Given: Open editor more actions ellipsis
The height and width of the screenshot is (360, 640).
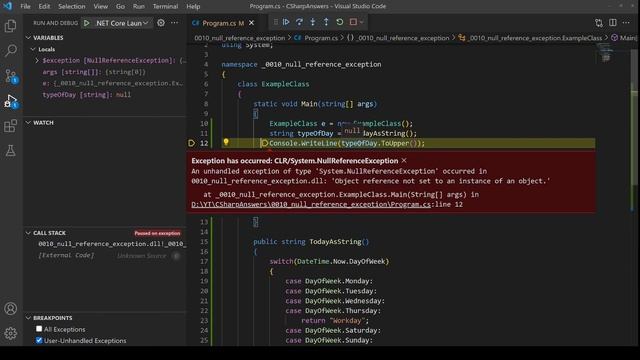Looking at the screenshot, I should [626, 23].
